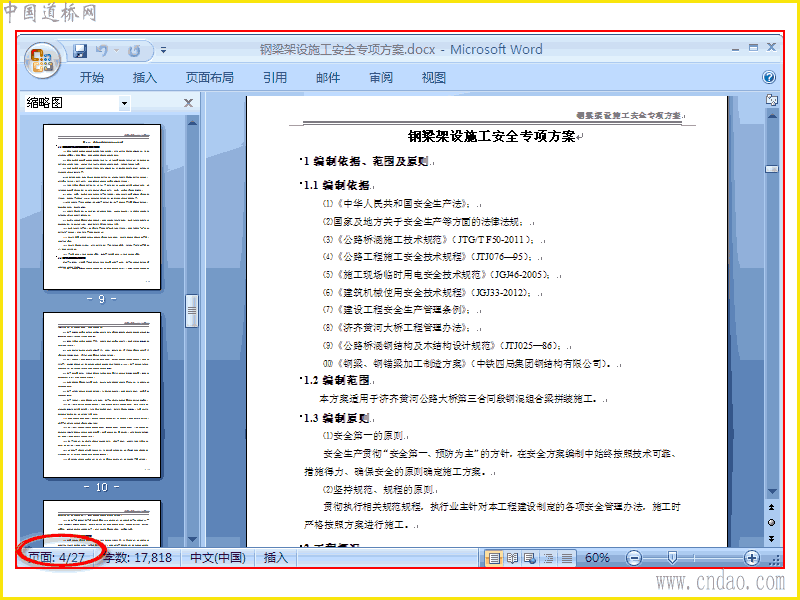
Task: Toggle the ruler icon above scrollbar
Action: tap(772, 100)
